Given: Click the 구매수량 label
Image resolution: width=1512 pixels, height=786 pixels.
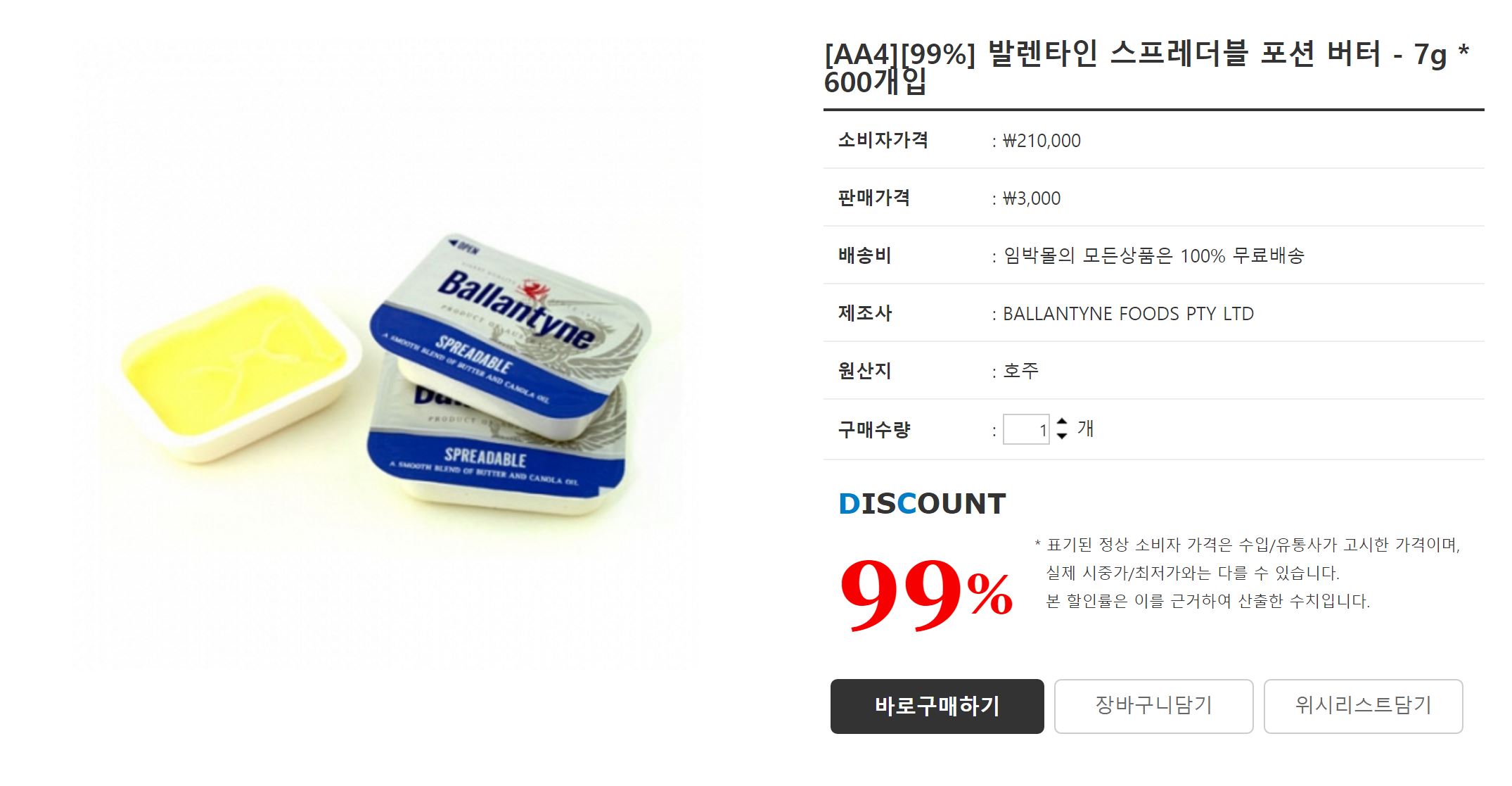Looking at the screenshot, I should [x=874, y=429].
